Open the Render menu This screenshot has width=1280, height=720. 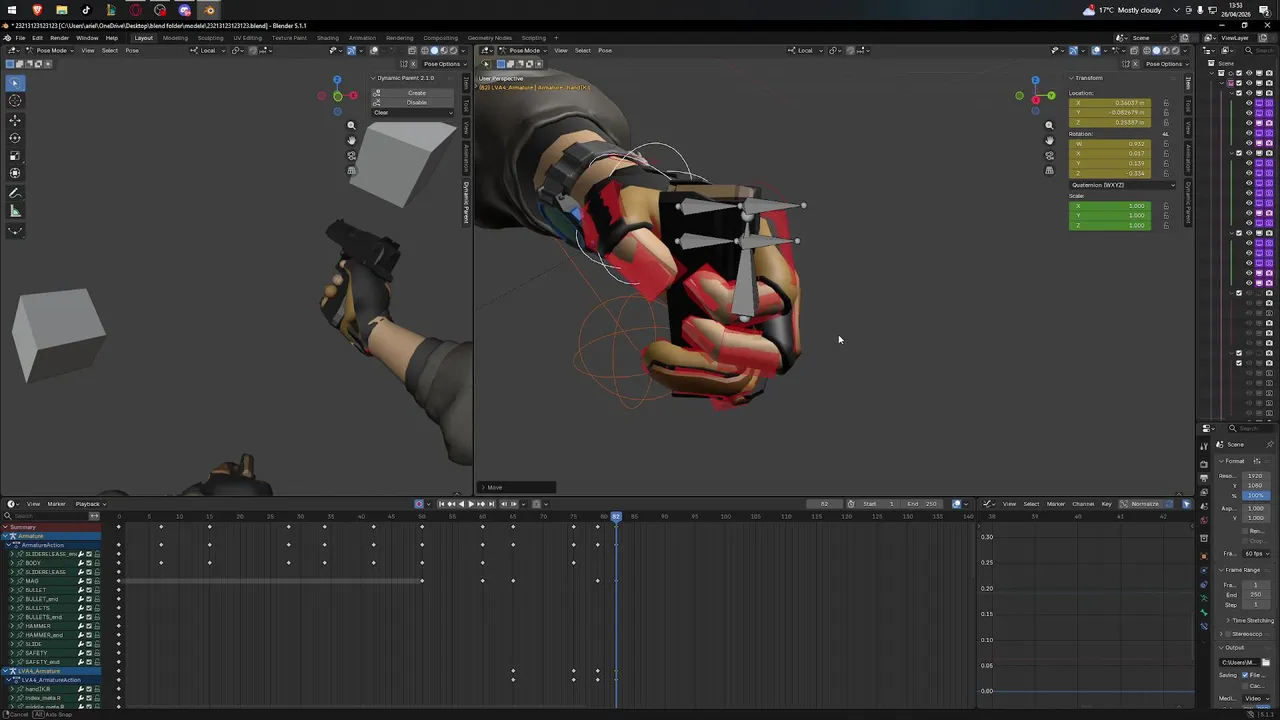pyautogui.click(x=59, y=38)
